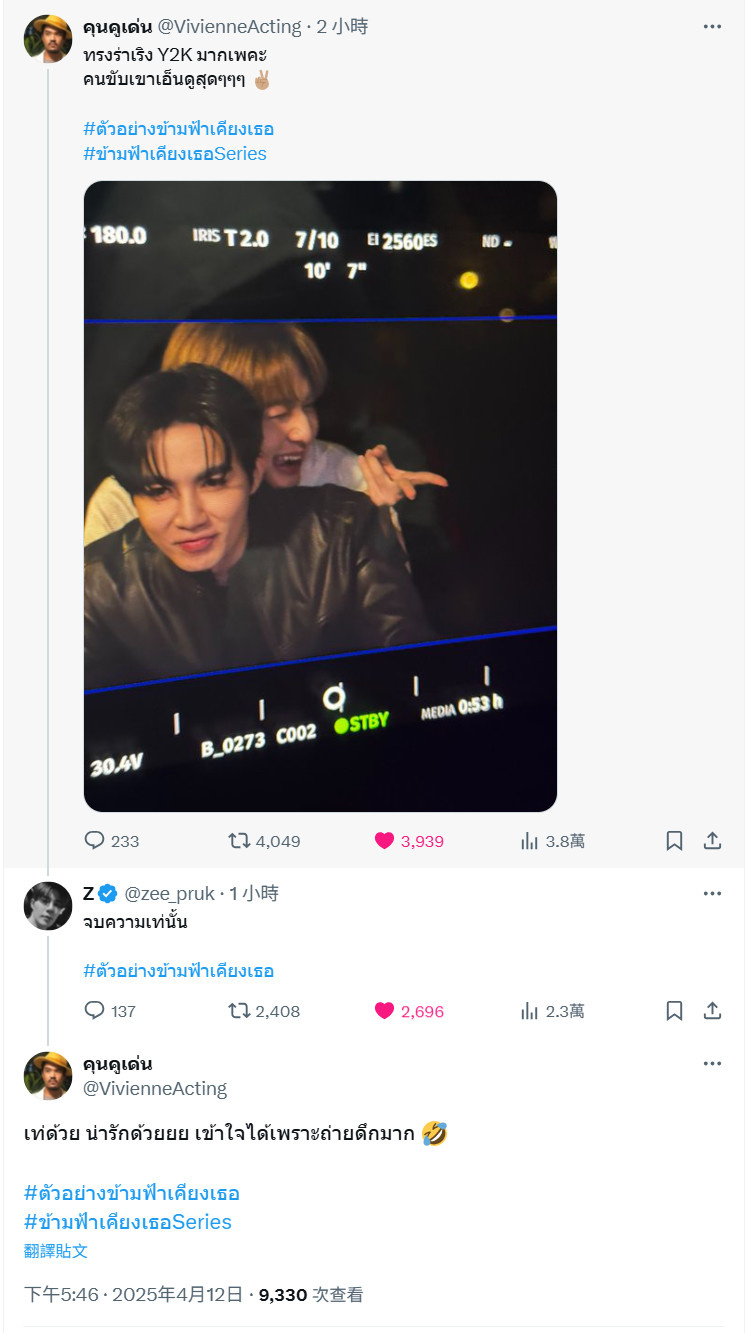Click 翻譯貼文 to translate the post
The height and width of the screenshot is (1333, 747).
click(56, 1251)
